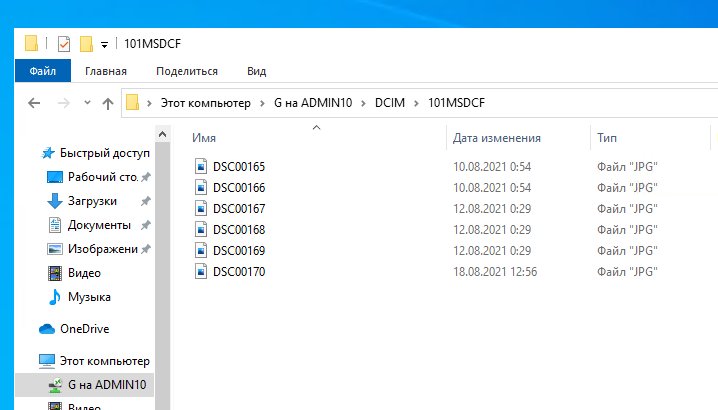Sort by the Имя column header
The image size is (718, 410).
click(x=205, y=138)
